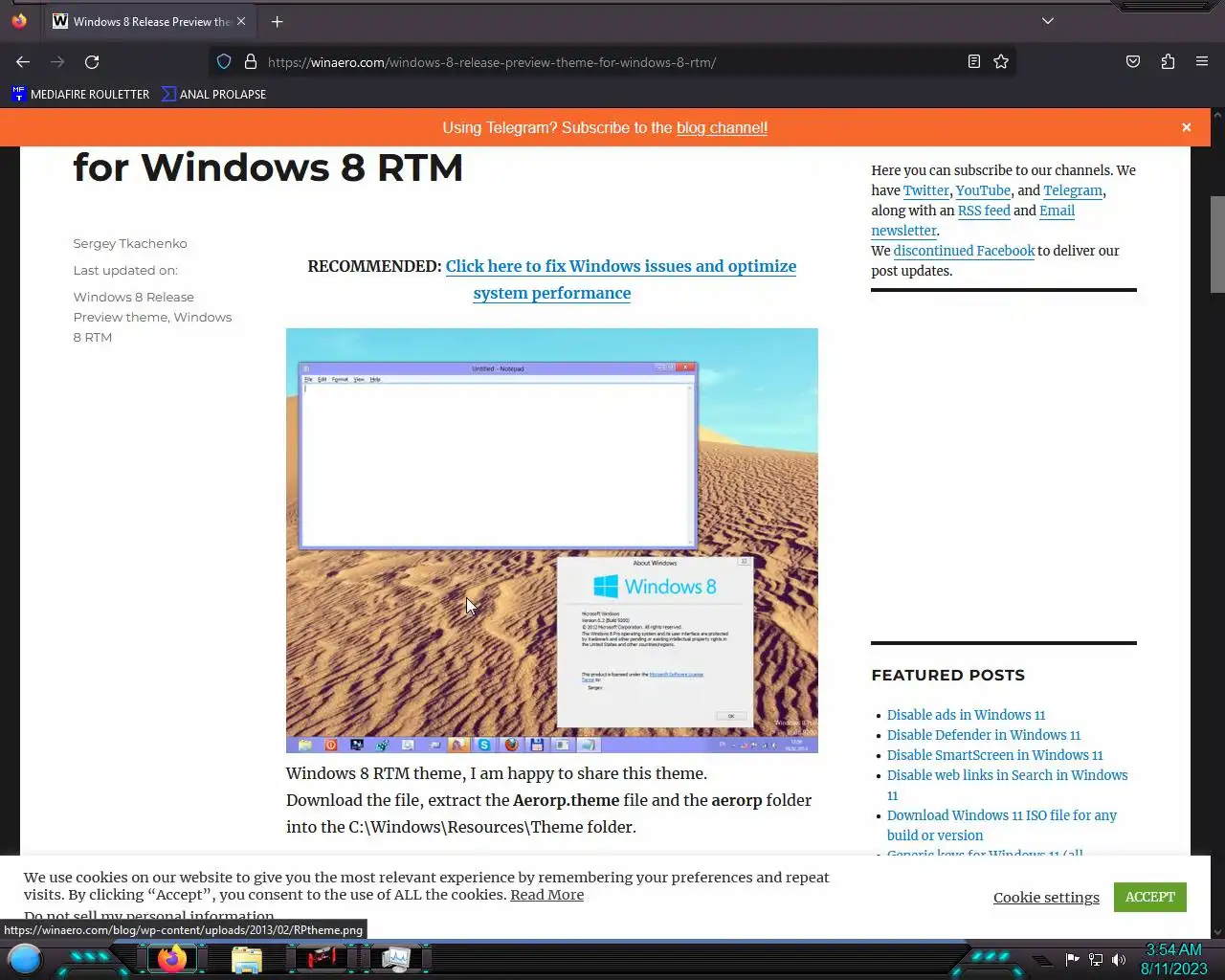Open the blog channel link in banner
The image size is (1225, 980).
pyautogui.click(x=722, y=127)
